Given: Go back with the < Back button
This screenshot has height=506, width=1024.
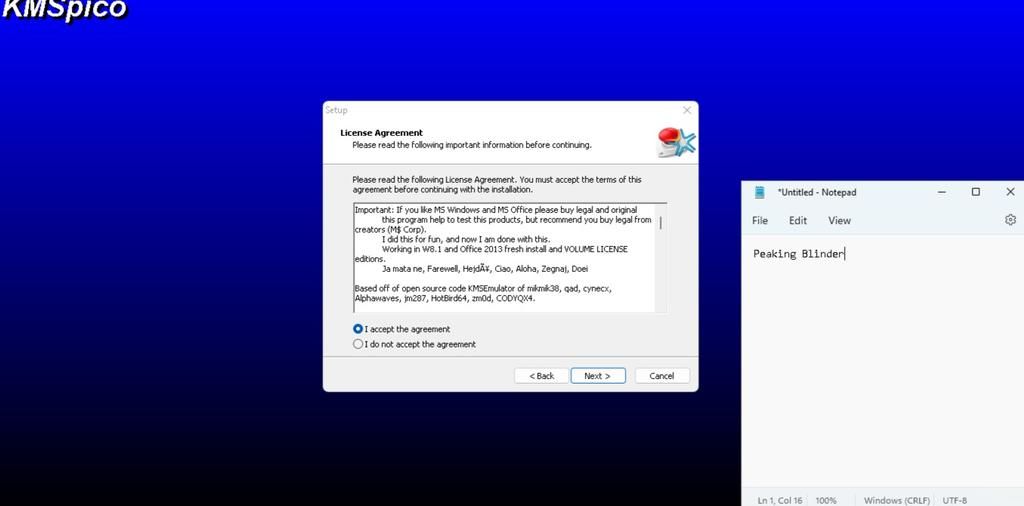Looking at the screenshot, I should click(541, 375).
